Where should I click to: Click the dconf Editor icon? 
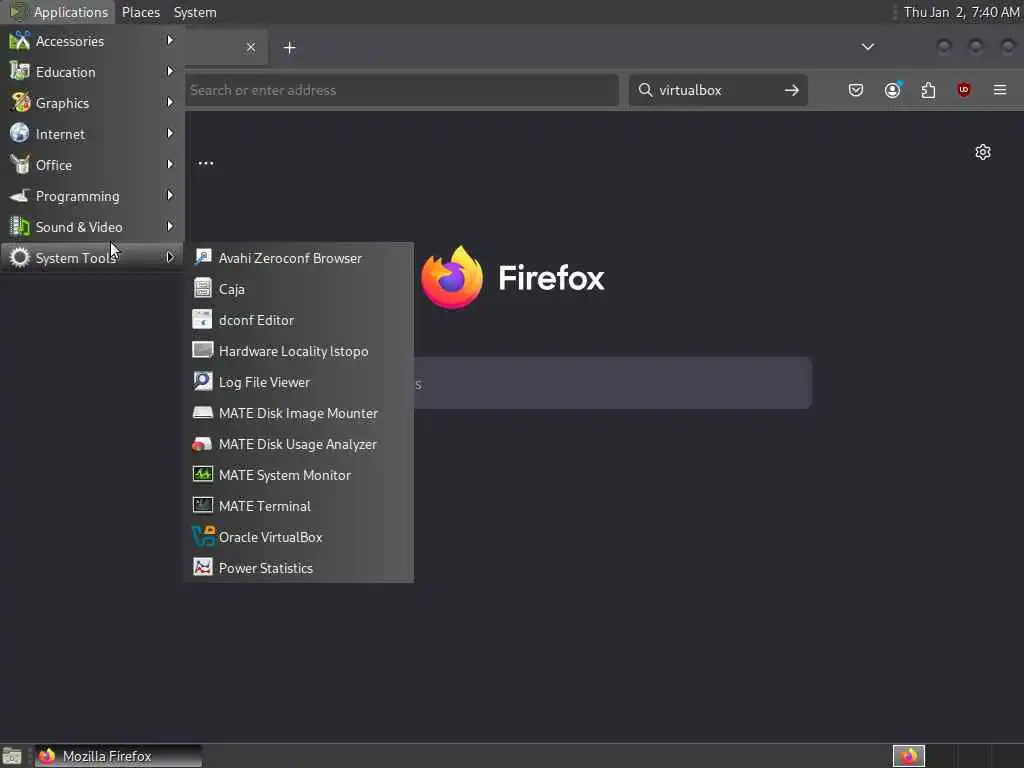click(x=202, y=319)
